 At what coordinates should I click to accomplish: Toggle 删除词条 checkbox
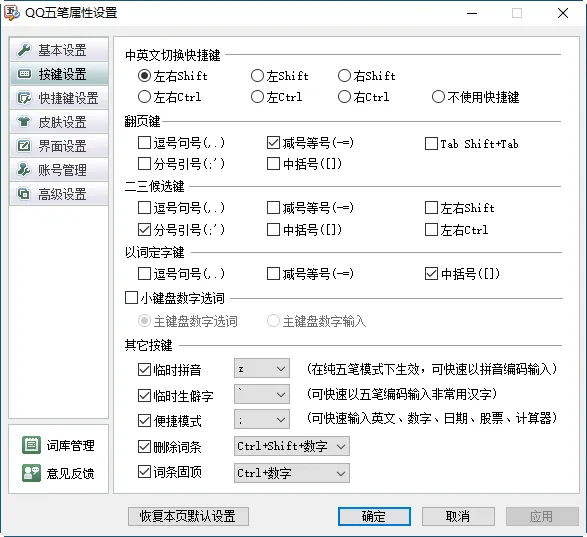[x=145, y=446]
